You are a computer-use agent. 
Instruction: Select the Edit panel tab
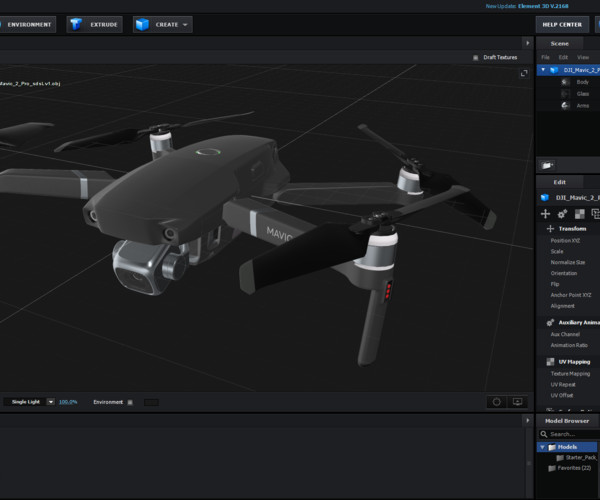tap(559, 182)
